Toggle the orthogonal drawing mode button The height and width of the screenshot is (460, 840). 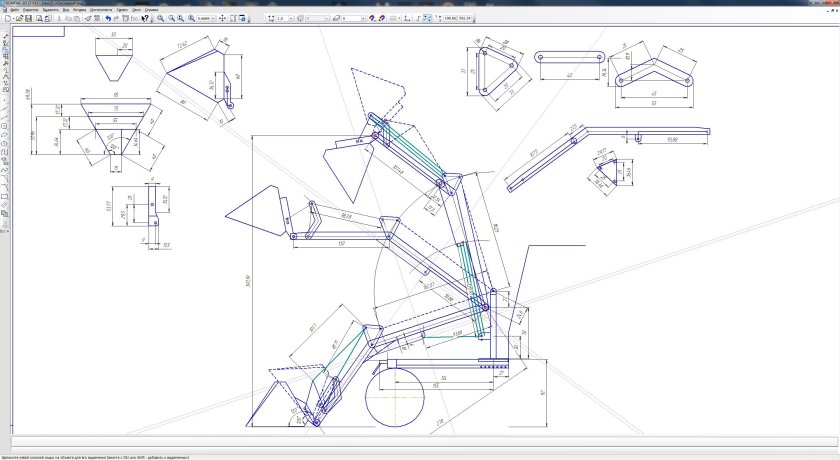[416, 18]
